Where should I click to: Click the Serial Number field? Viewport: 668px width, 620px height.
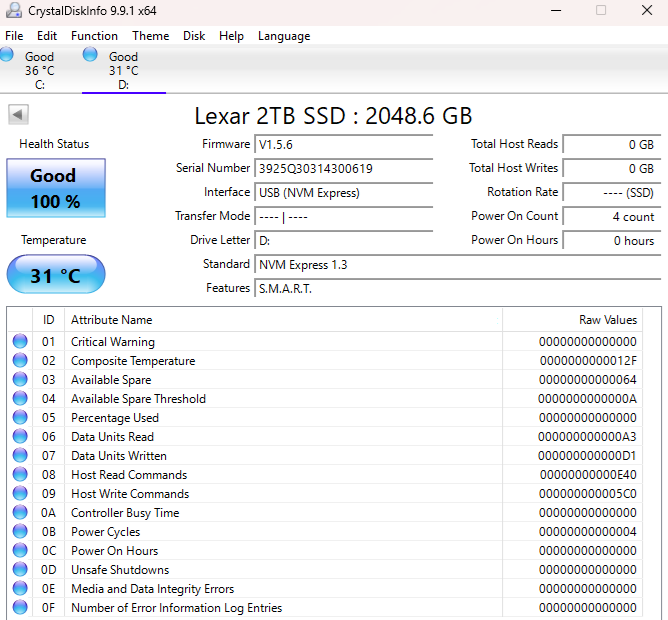tap(343, 168)
